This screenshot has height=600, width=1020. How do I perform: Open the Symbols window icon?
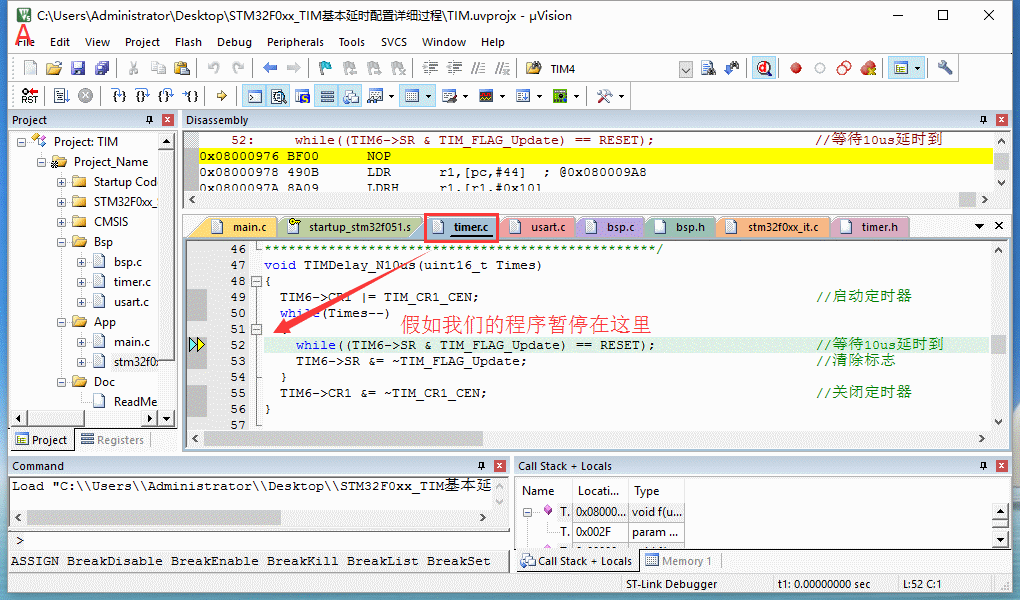pos(302,96)
